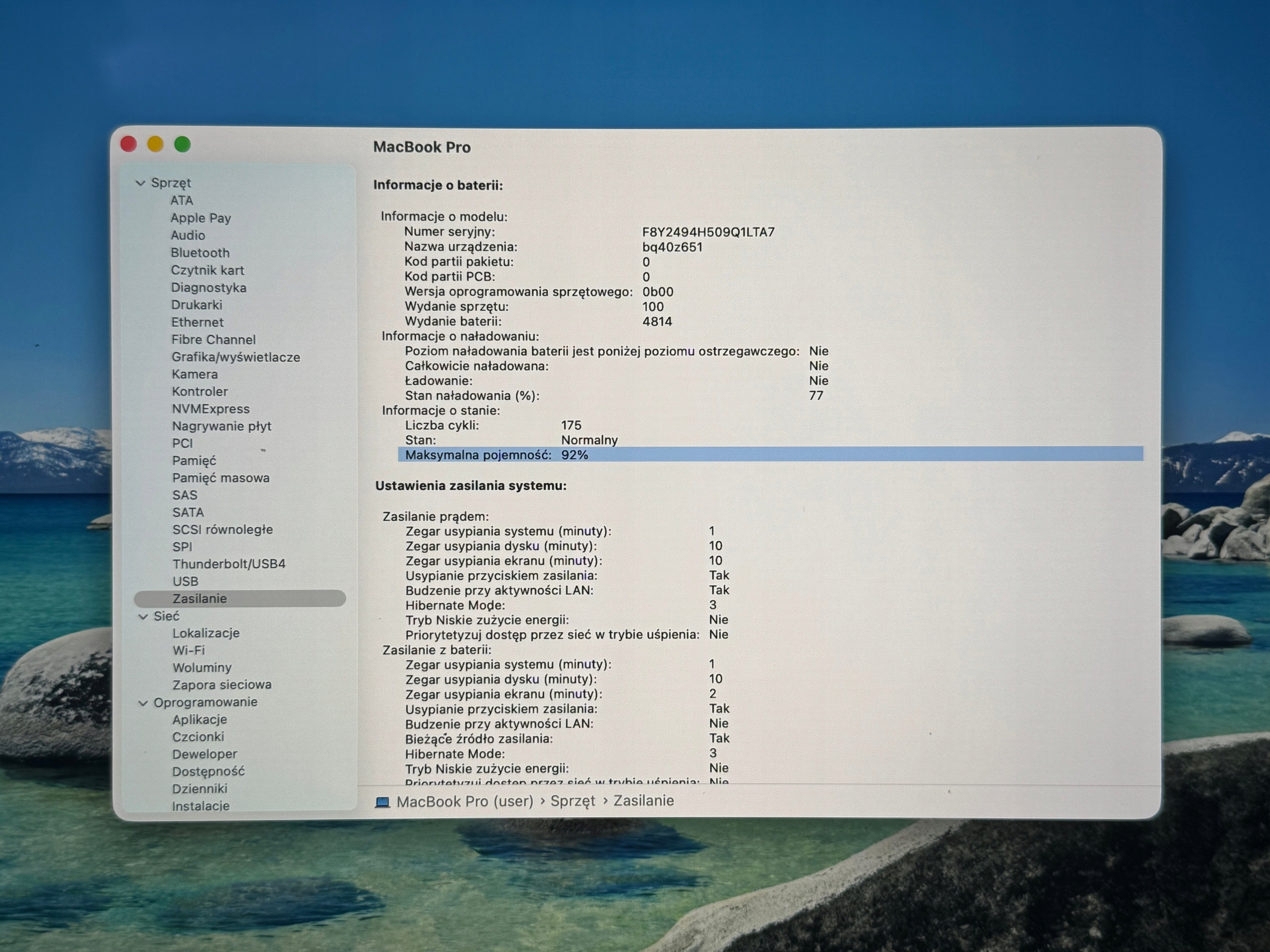Collapse the Sprzęt section chevron
1270x952 pixels.
(x=140, y=183)
